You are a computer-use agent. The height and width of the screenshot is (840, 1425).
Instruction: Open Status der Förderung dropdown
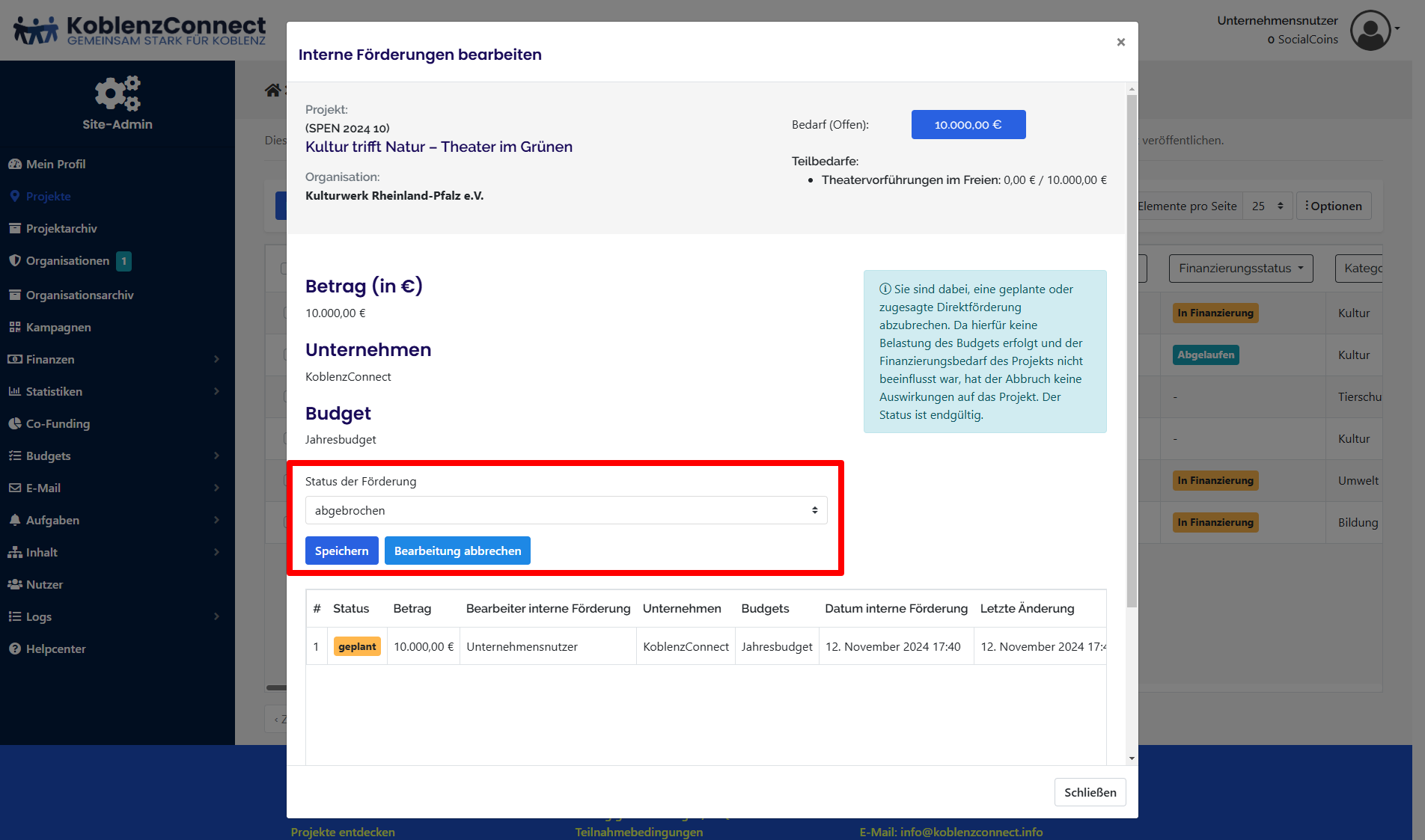pyautogui.click(x=566, y=510)
